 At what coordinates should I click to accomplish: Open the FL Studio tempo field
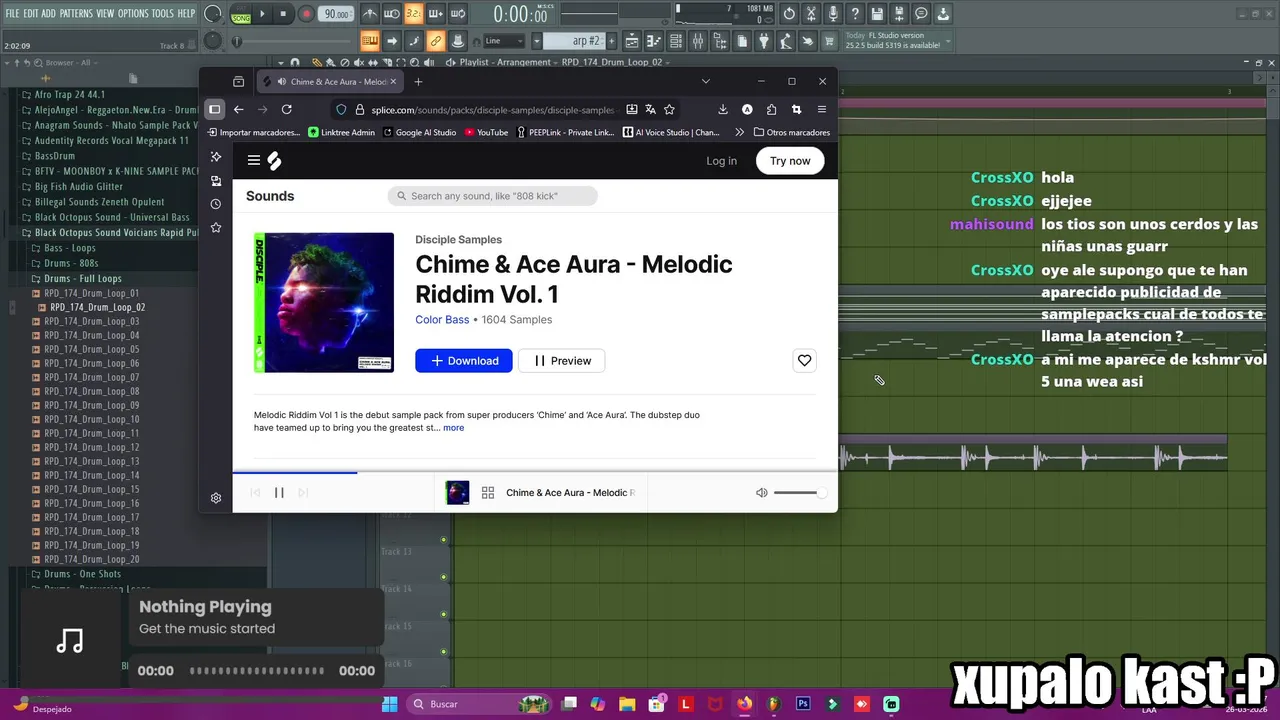click(337, 14)
